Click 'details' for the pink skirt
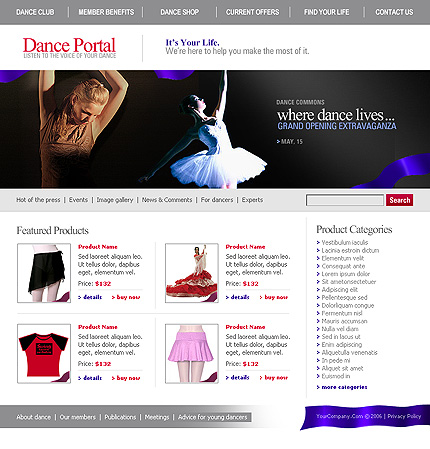 click(x=238, y=377)
